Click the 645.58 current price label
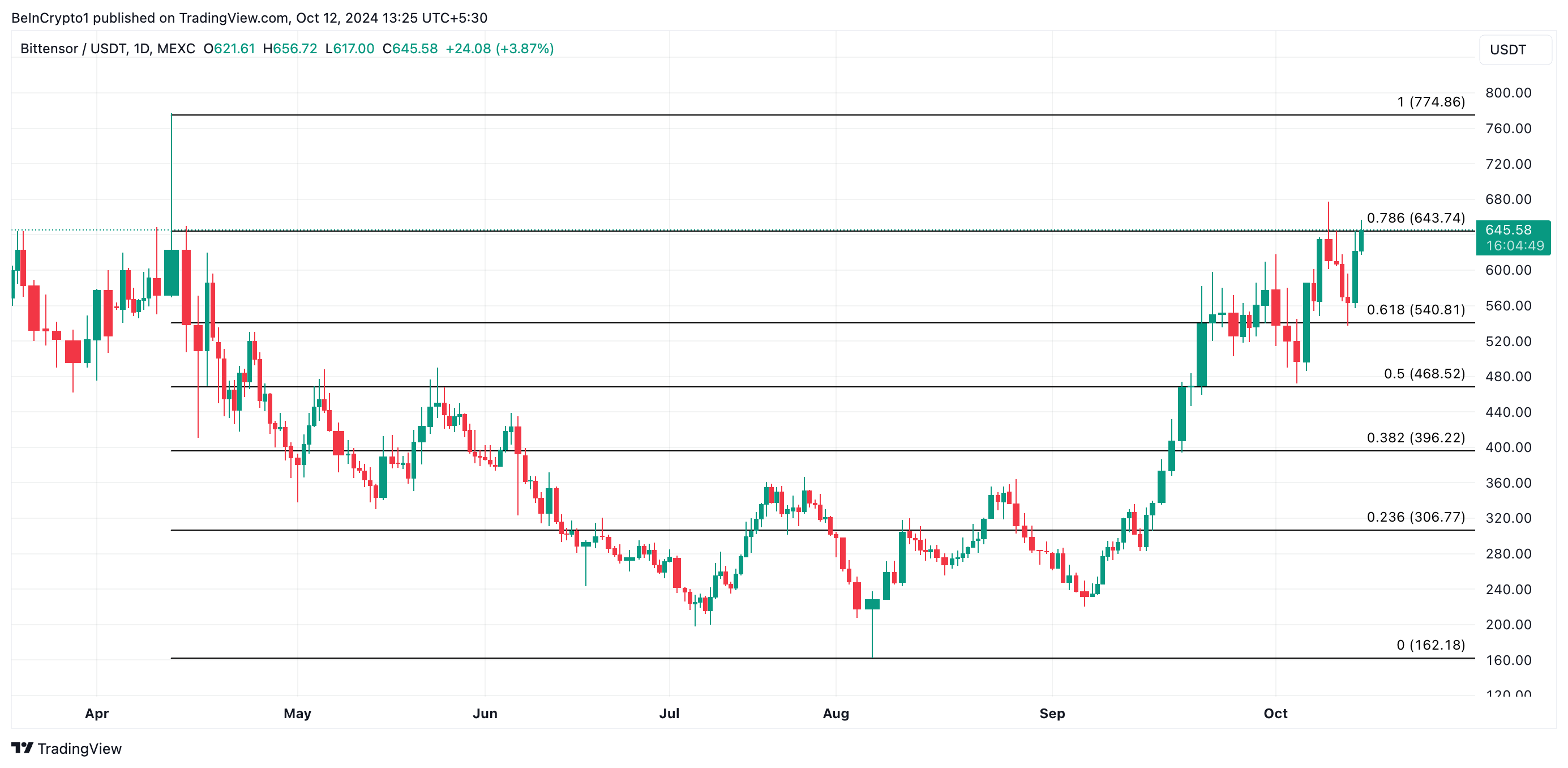Image resolution: width=1568 pixels, height=768 pixels. (1508, 229)
